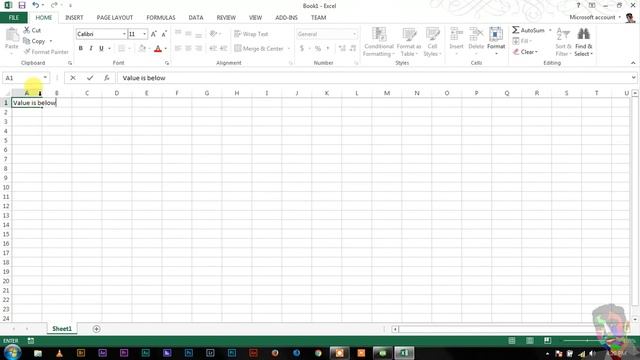640x360 pixels.
Task: Select column D header
Action: click(x=117, y=93)
